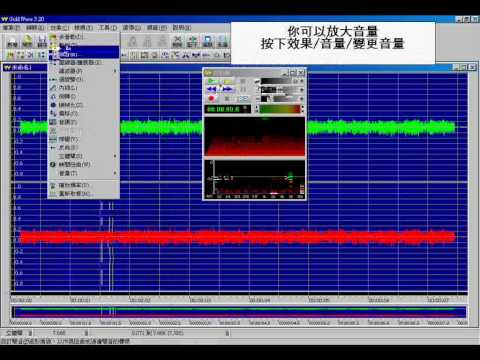The height and width of the screenshot is (360, 480).
Task: Open control properties icon beside record row
Action: point(243,99)
